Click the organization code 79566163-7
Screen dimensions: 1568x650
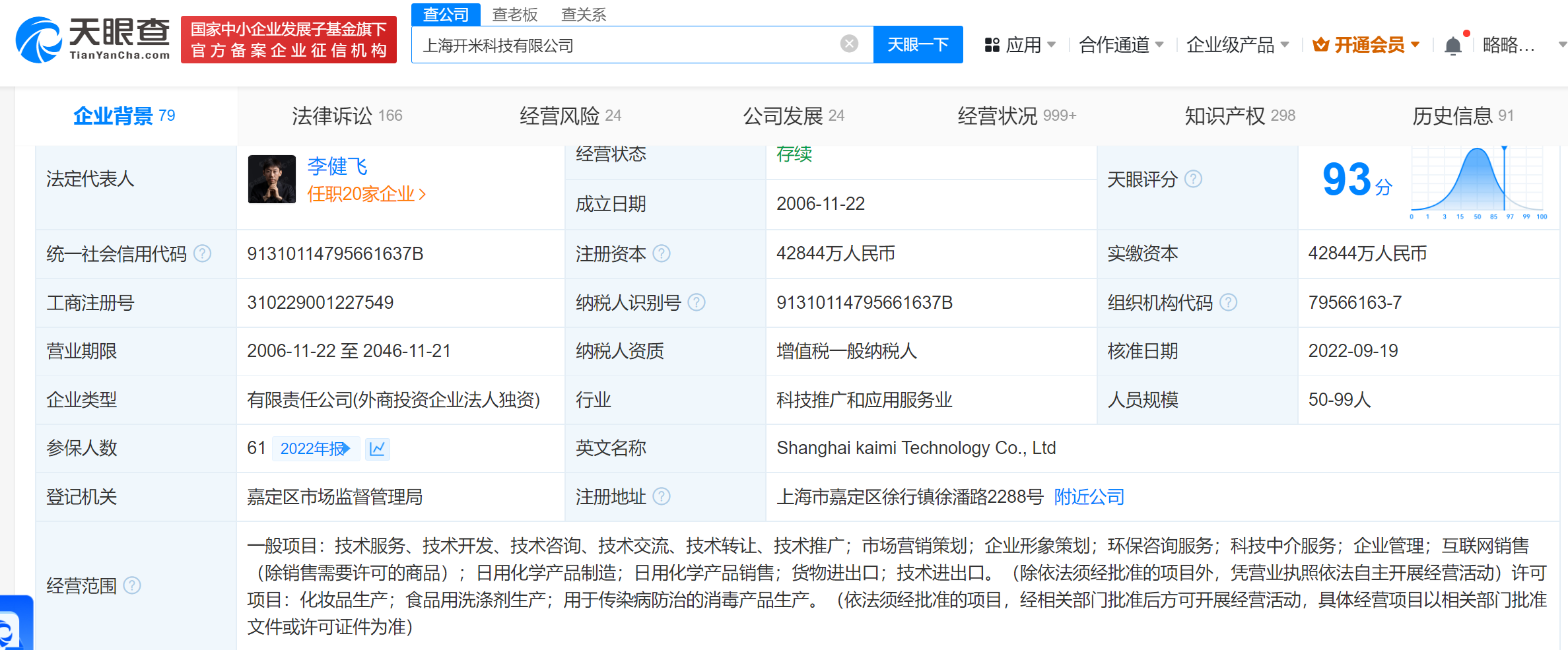(1355, 302)
